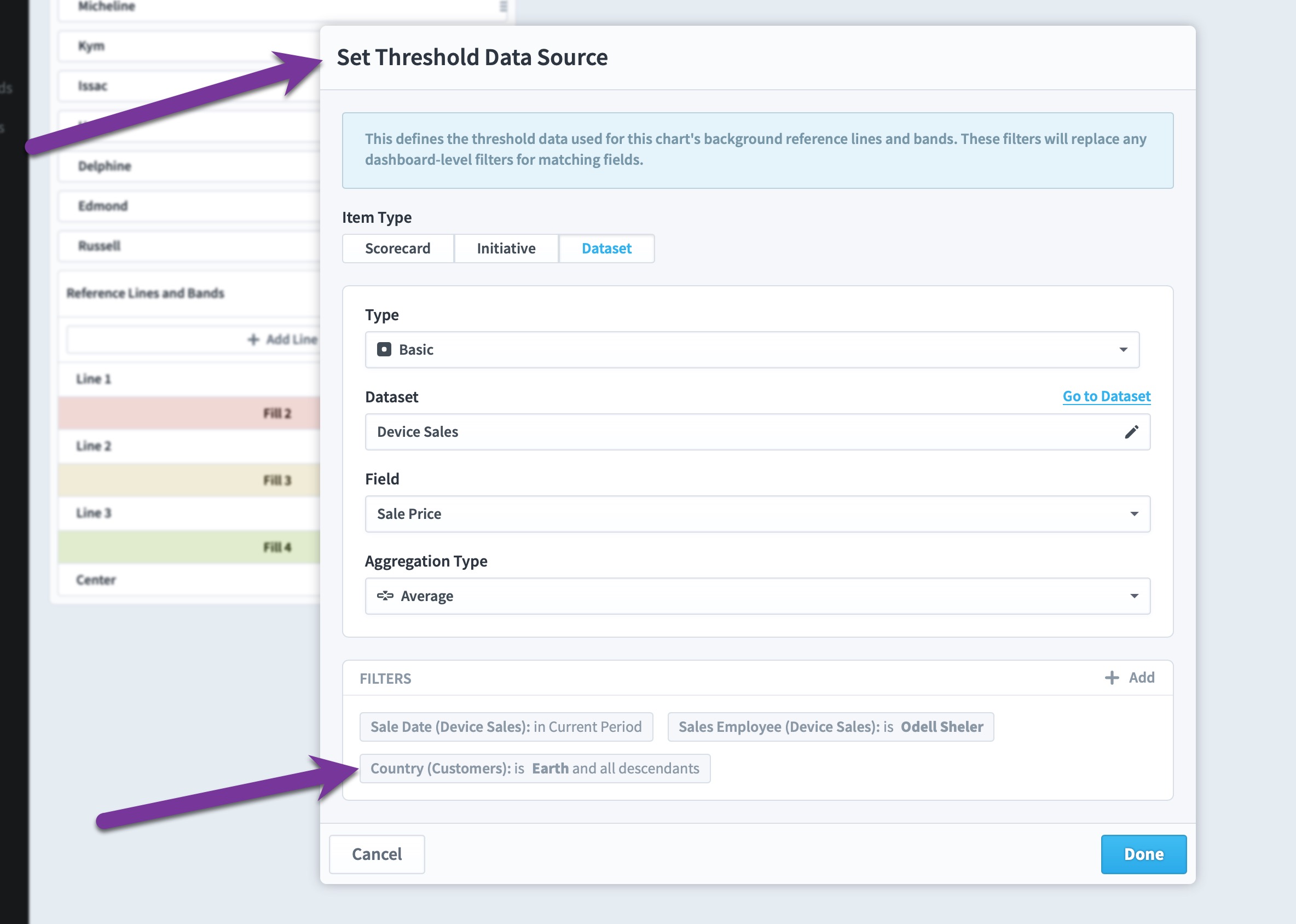This screenshot has width=1296, height=924.
Task: Follow the Go to Dataset link
Action: (1107, 396)
